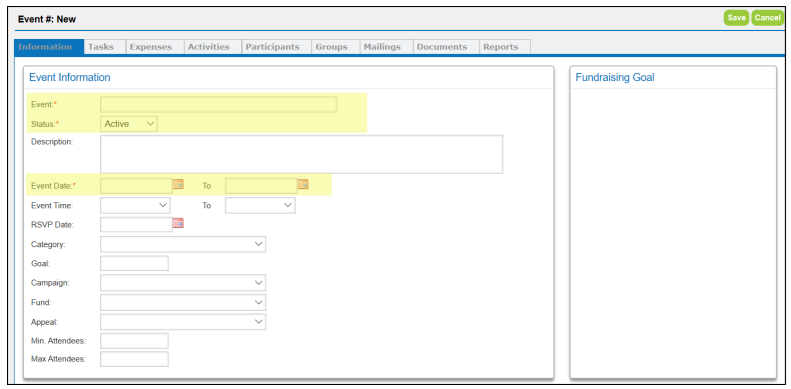
Task: Go to the Mailings tab
Action: [386, 47]
